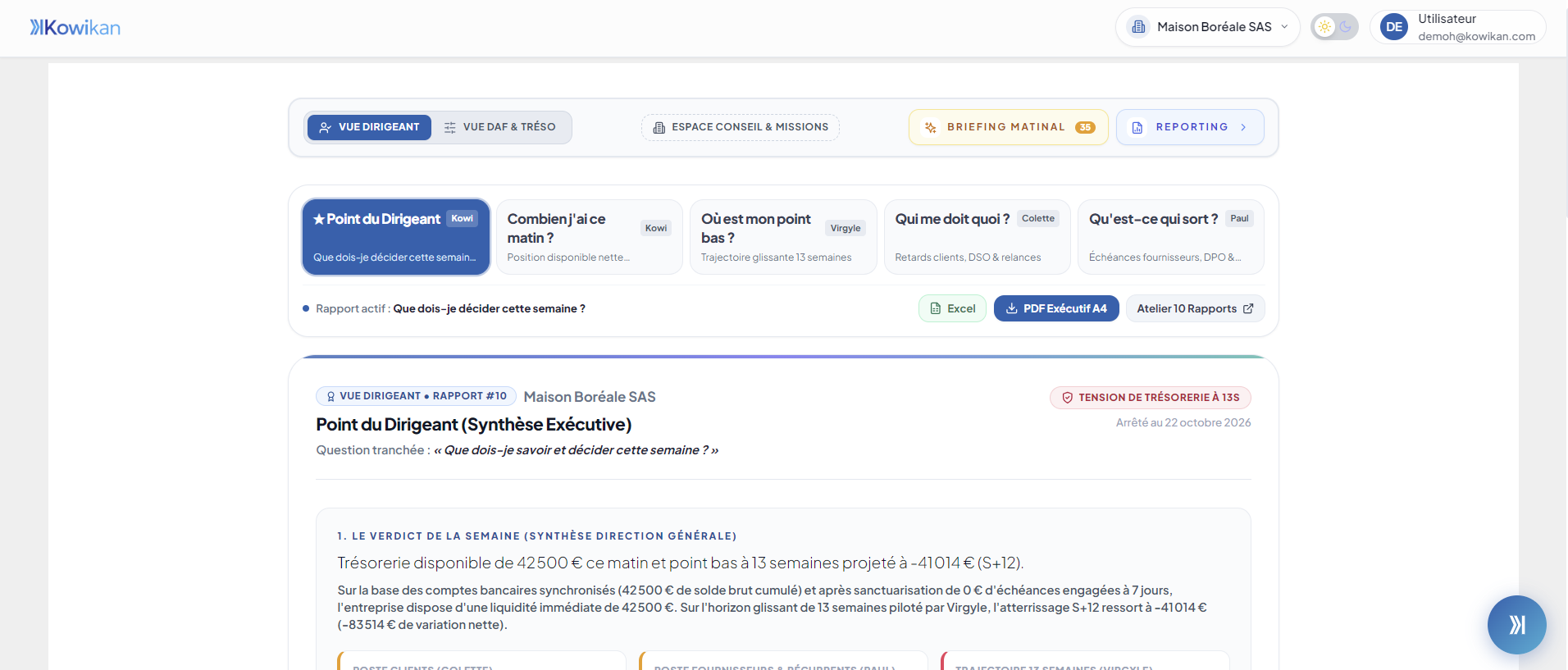
Task: Click the Paul agent tag
Action: [1239, 218]
